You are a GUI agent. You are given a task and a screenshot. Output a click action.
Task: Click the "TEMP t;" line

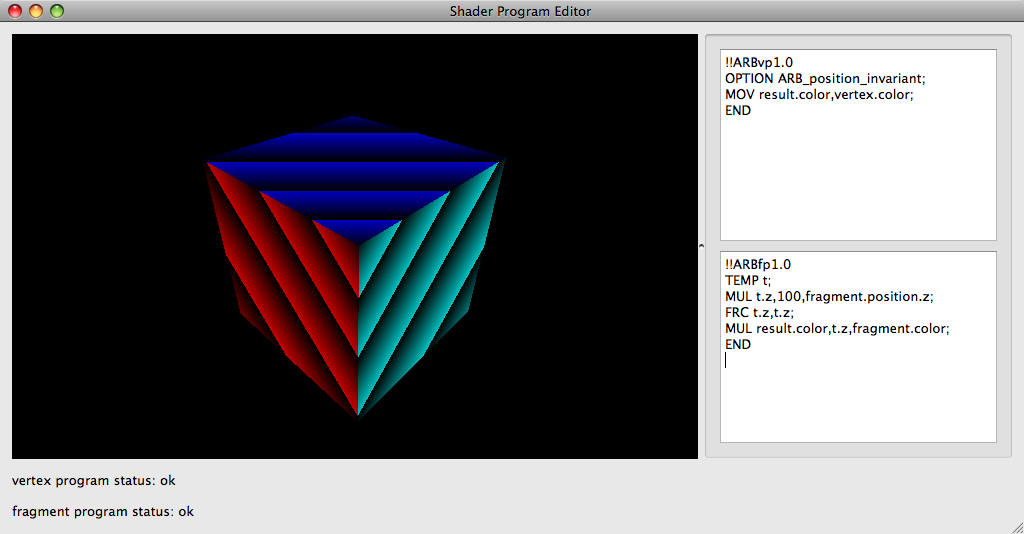748,281
